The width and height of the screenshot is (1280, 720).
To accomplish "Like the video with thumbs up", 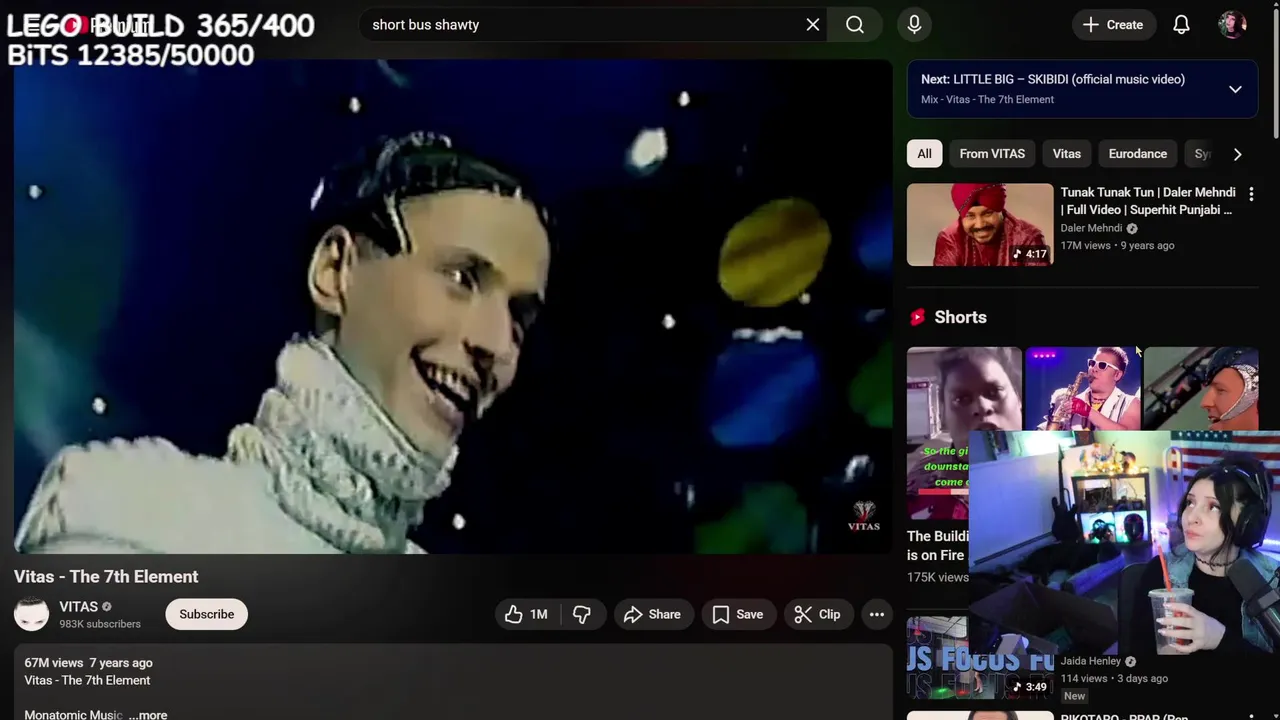I will pos(527,614).
